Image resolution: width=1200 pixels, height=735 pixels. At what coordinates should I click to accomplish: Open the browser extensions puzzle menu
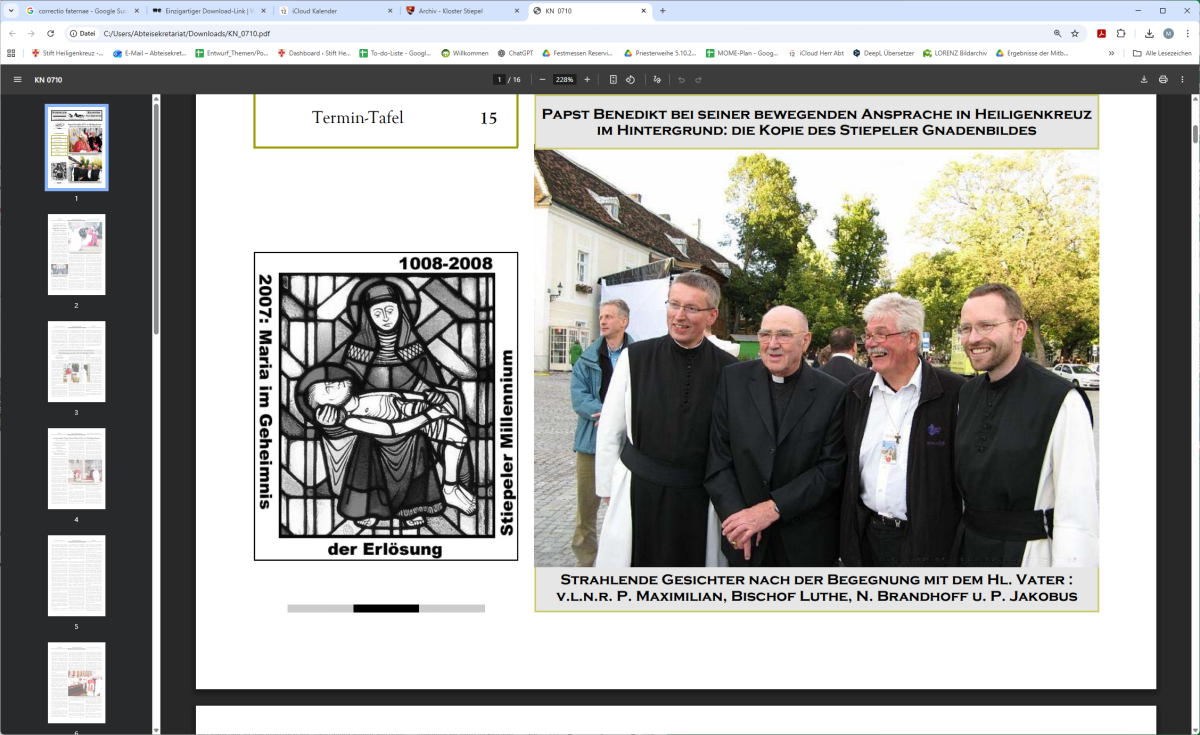point(1121,33)
